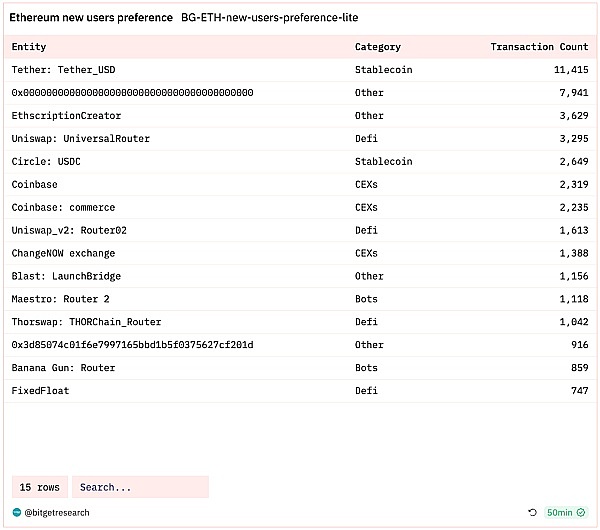Click the refresh query icon
This screenshot has width=600, height=530.
[x=532, y=512]
